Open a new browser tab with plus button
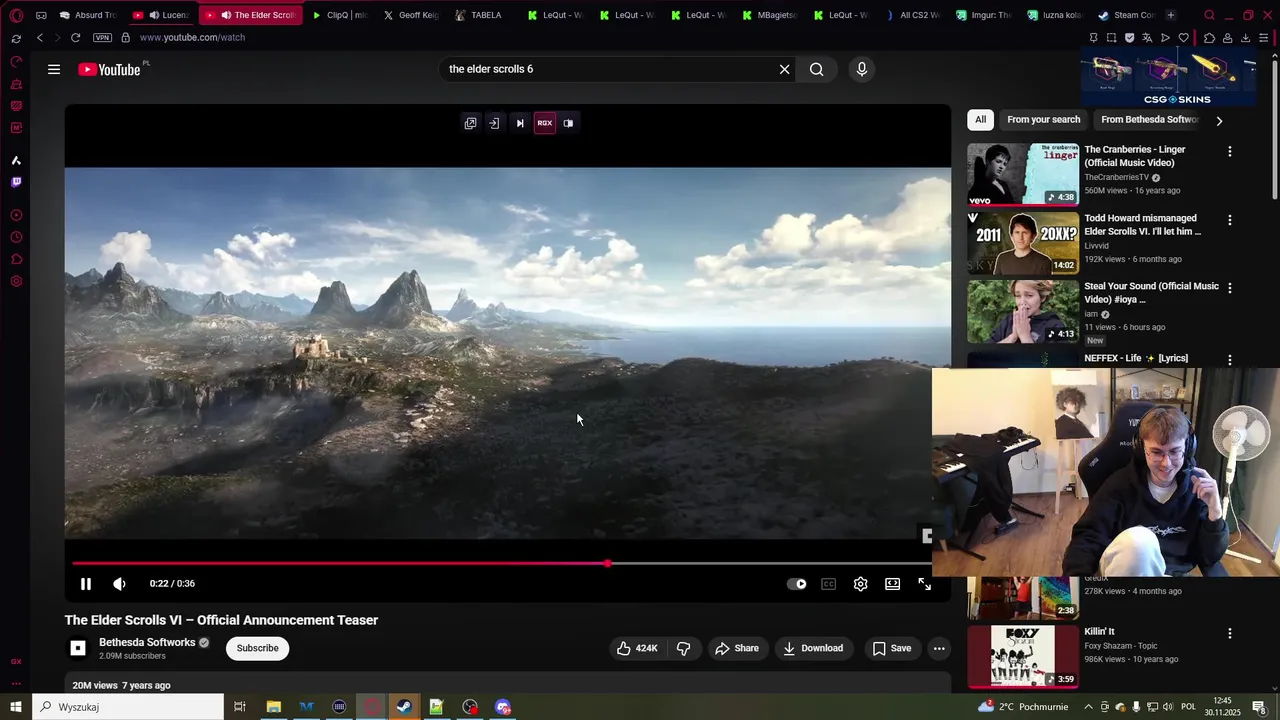The image size is (1280, 720). pos(1171,15)
